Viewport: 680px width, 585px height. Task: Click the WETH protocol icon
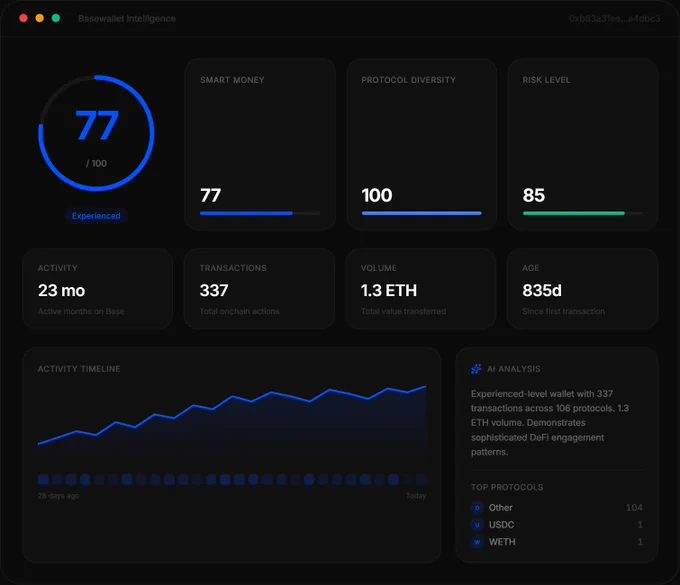[477, 542]
